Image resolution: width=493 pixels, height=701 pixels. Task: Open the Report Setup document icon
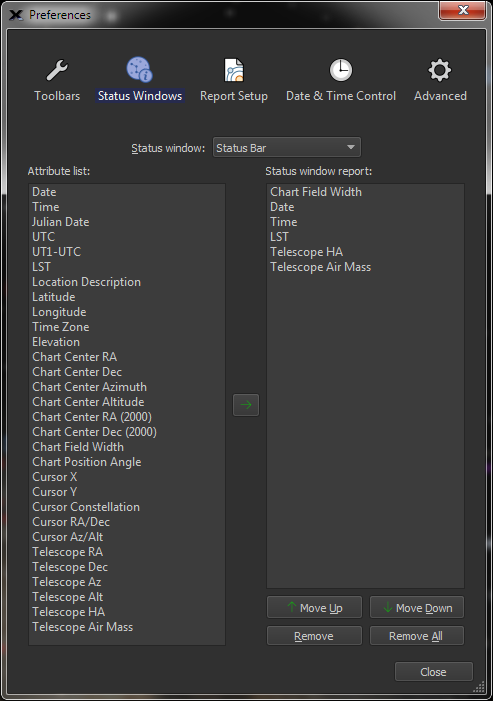(x=234, y=70)
